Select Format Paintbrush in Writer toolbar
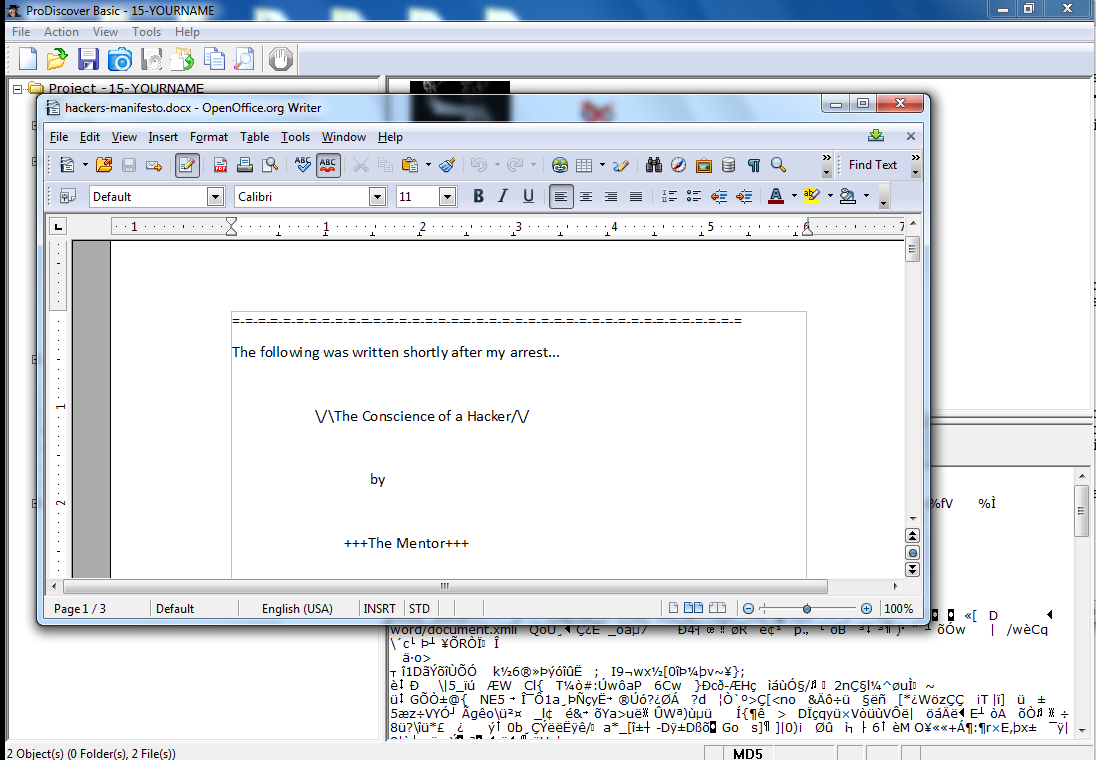The image size is (1096, 760). pos(447,165)
